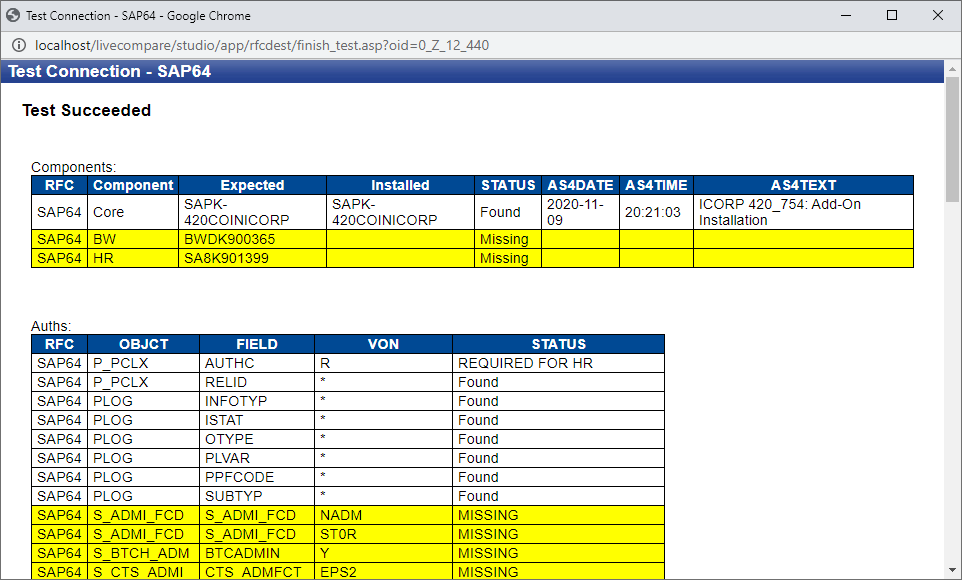
Task: Click 'SAPK-420COINICORP' in the Expected column
Action: [252, 212]
